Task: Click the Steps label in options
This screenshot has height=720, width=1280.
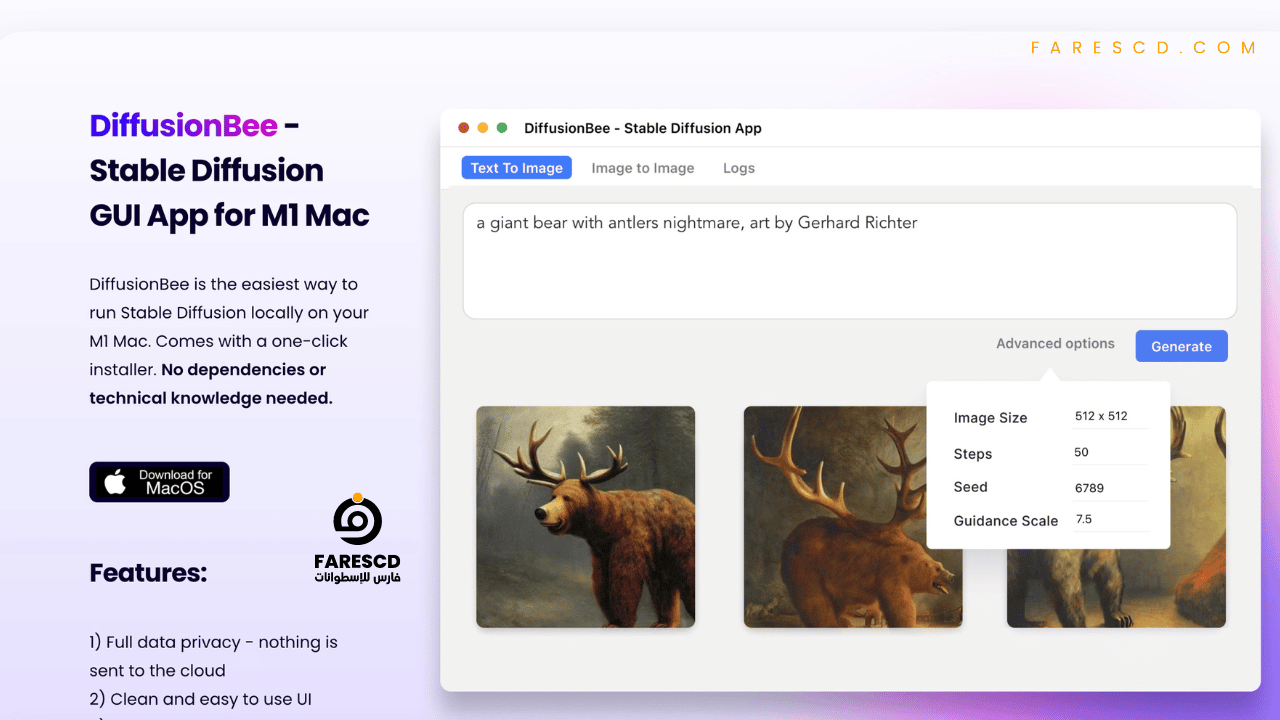Action: pyautogui.click(x=973, y=454)
